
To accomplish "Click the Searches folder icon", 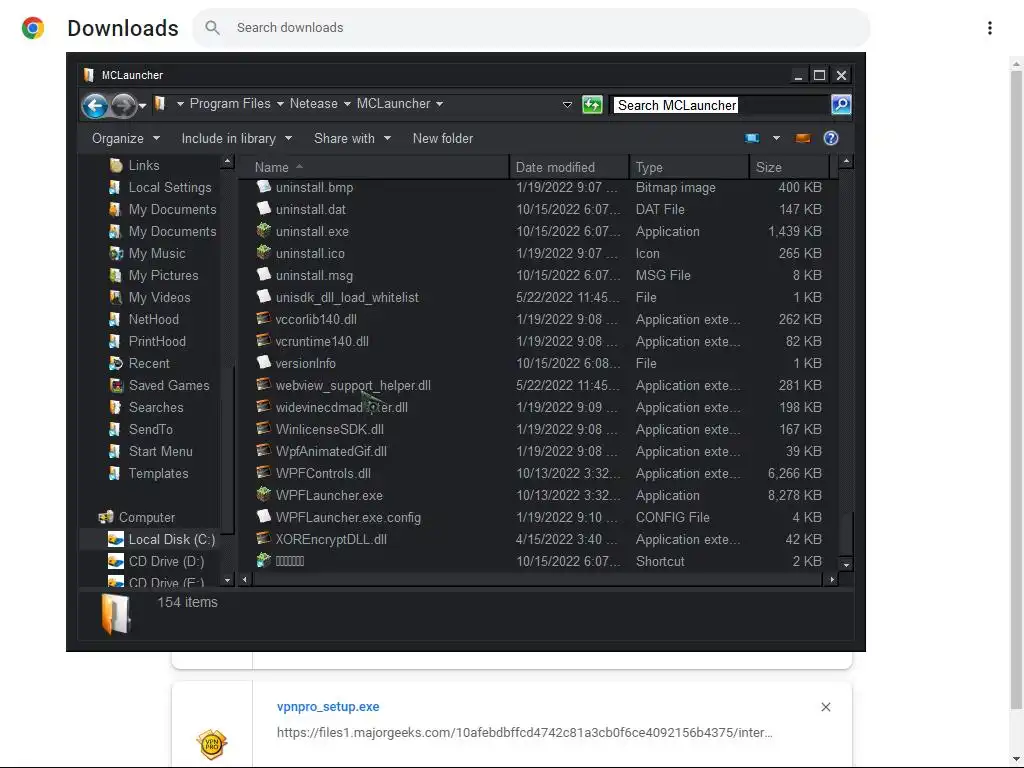I will tap(116, 408).
